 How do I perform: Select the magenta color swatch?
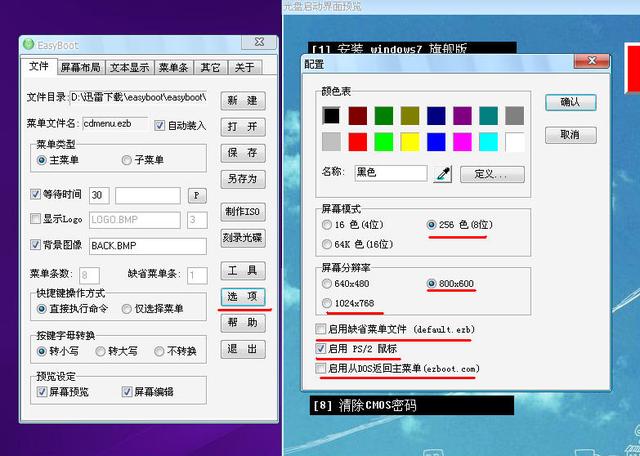[462, 142]
